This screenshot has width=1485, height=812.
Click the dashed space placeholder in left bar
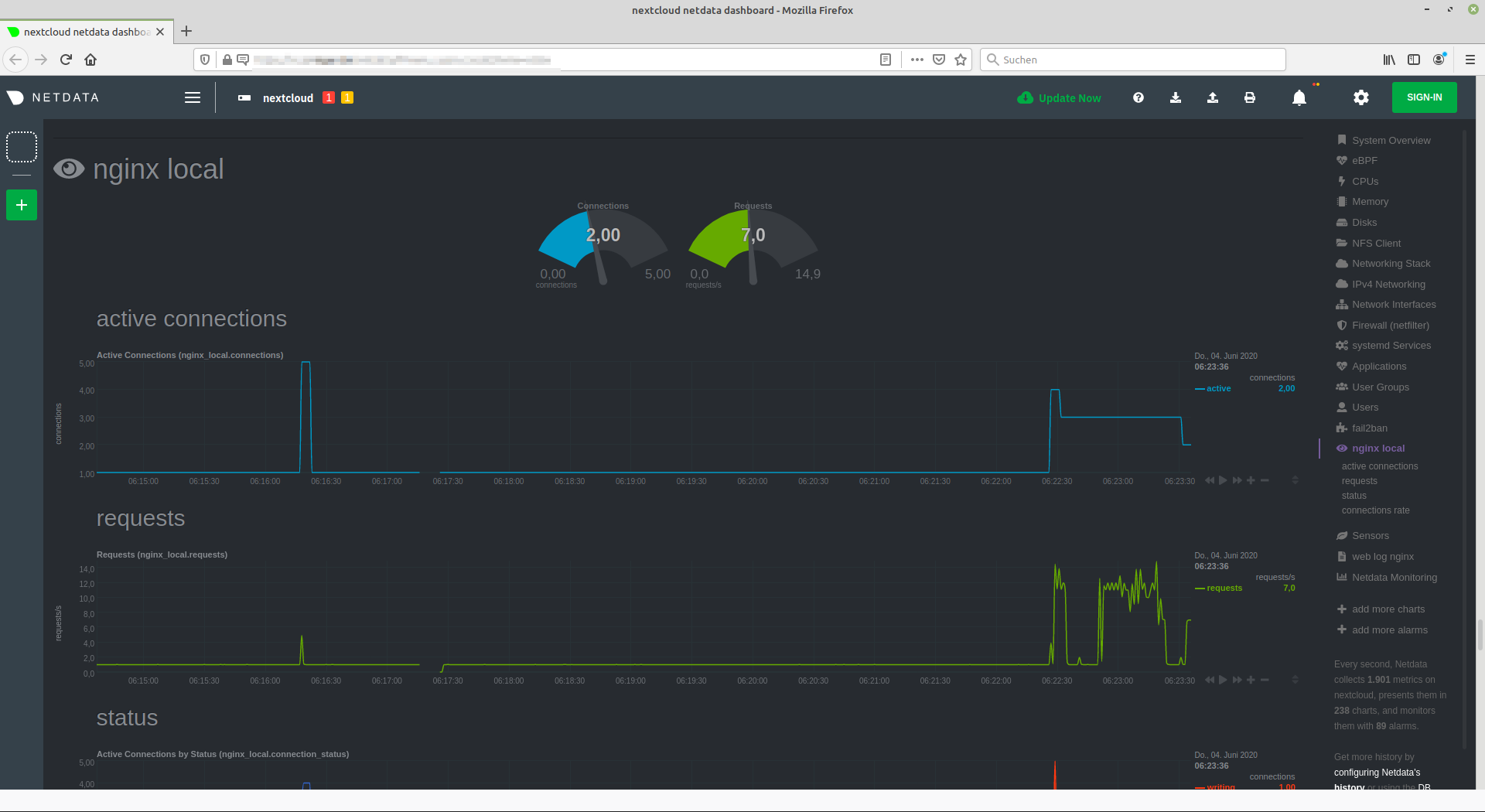tap(22, 147)
